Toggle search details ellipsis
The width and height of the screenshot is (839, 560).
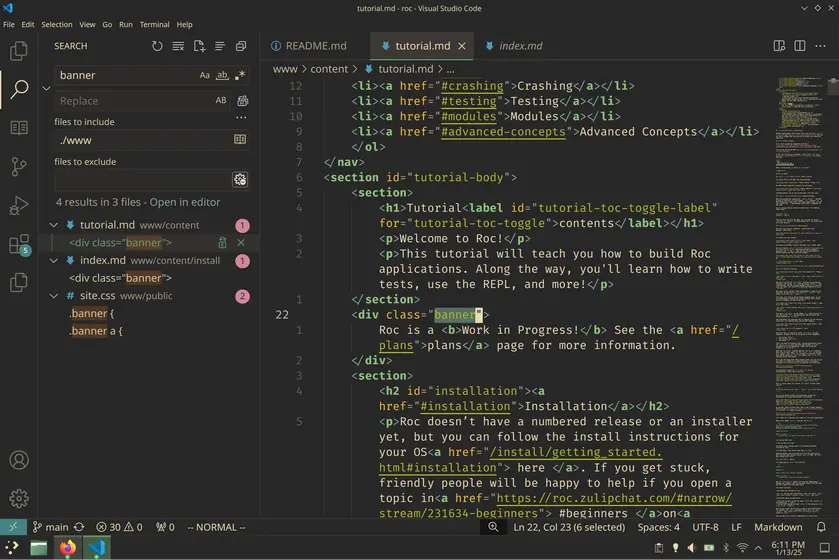pyautogui.click(x=241, y=117)
